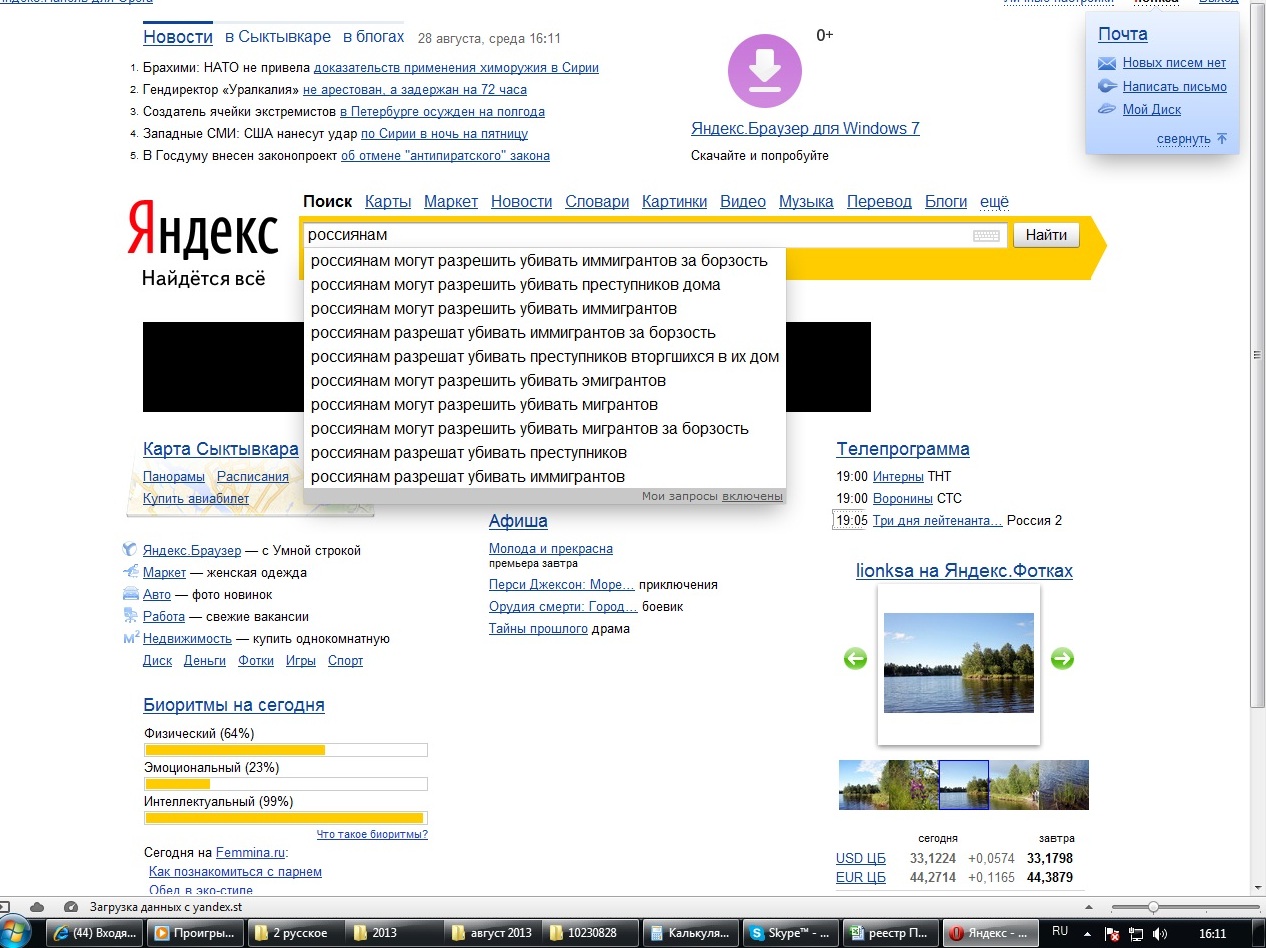Switch to 'в Сыктывкаре' news tab

[277, 37]
